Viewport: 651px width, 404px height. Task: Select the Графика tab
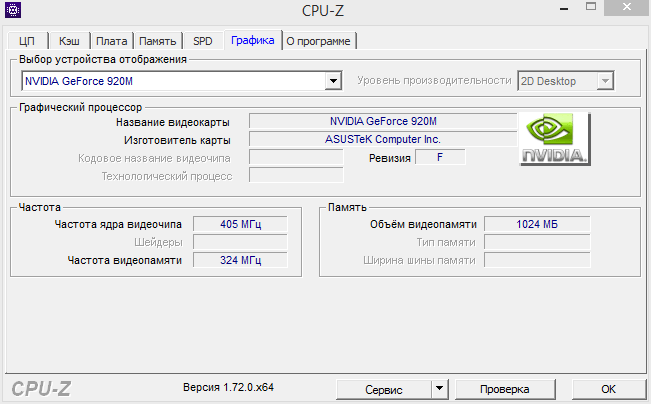pyautogui.click(x=253, y=40)
